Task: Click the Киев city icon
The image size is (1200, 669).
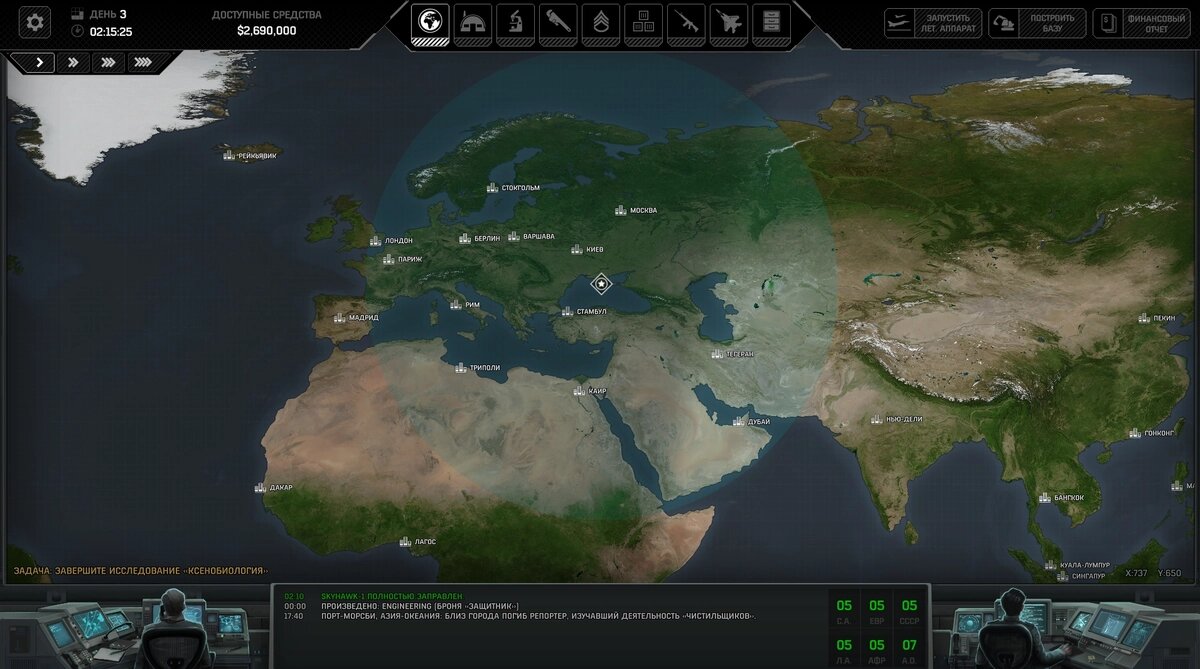Action: click(x=577, y=249)
